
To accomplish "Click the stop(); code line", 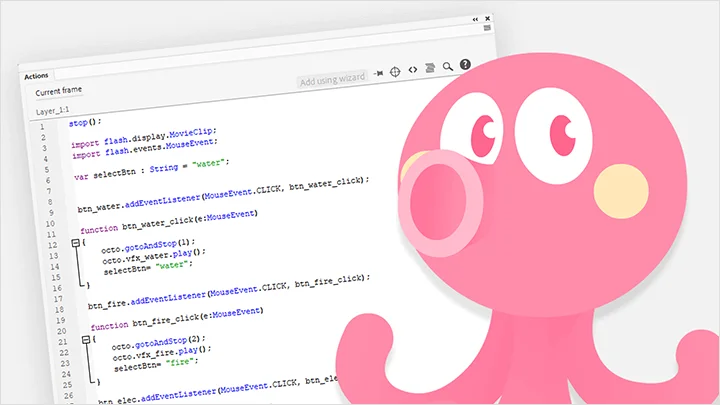I will [85, 122].
